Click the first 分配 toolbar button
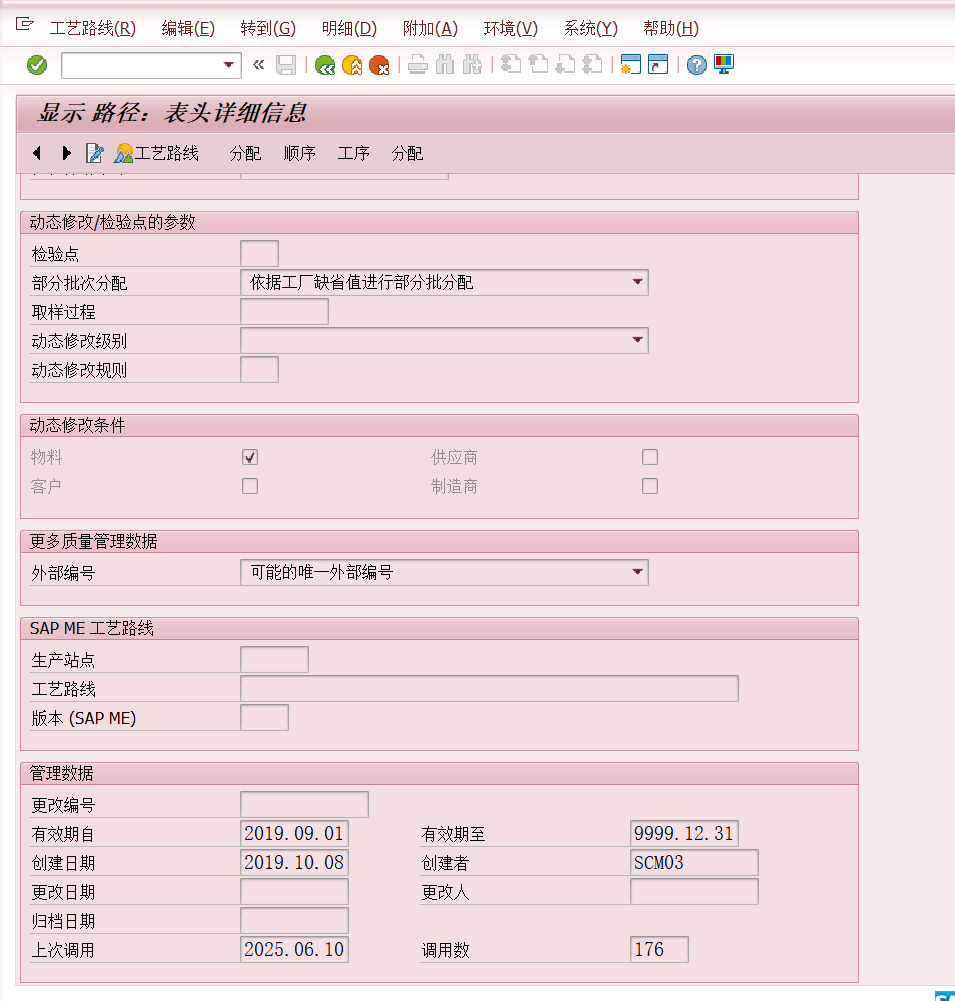Image resolution: width=955 pixels, height=1001 pixels. 245,153
